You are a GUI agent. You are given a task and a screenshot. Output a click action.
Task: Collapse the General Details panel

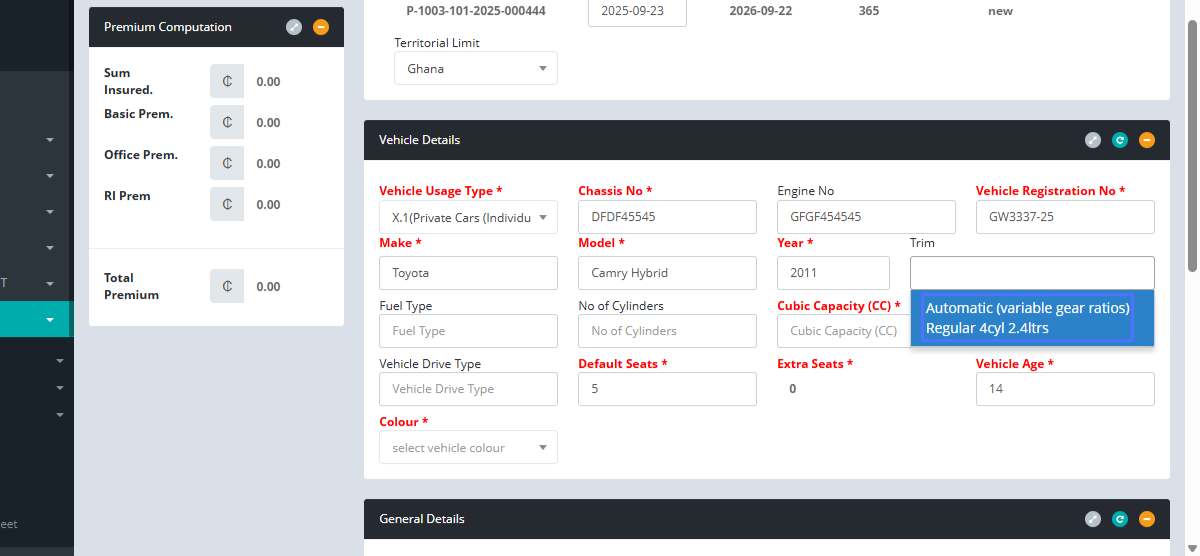(1147, 519)
